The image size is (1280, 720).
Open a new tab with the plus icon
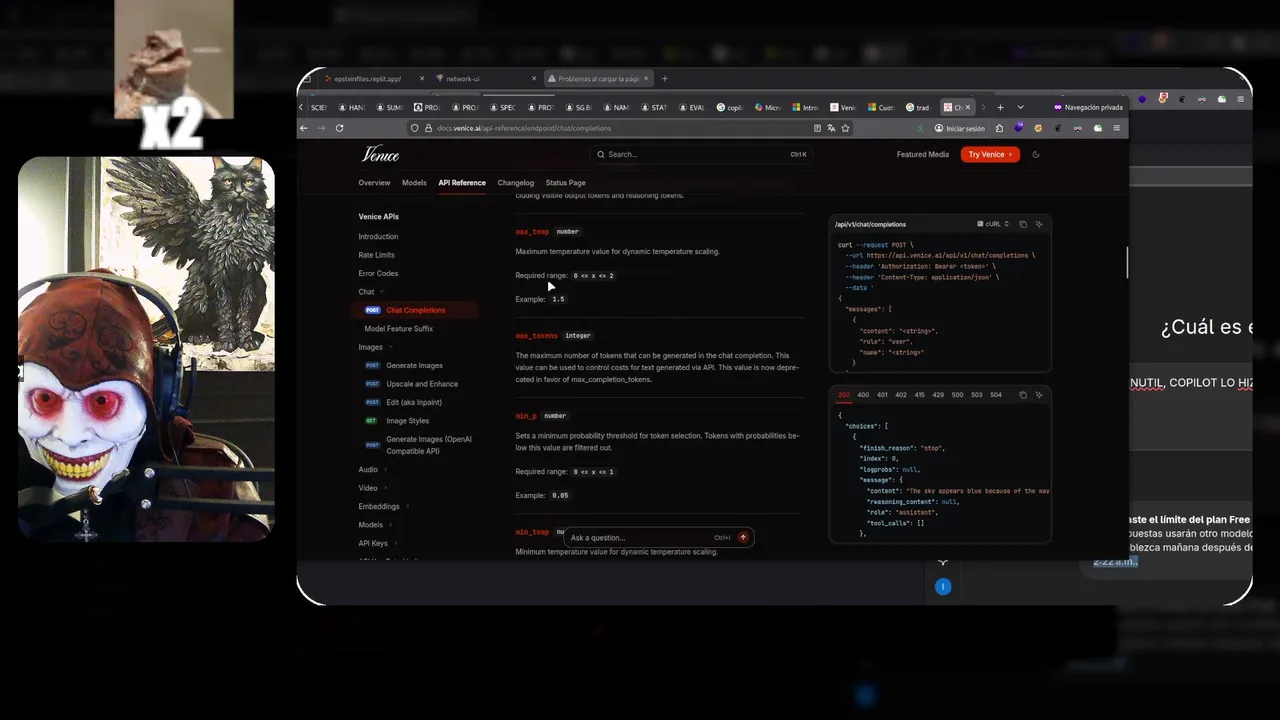coord(1000,107)
